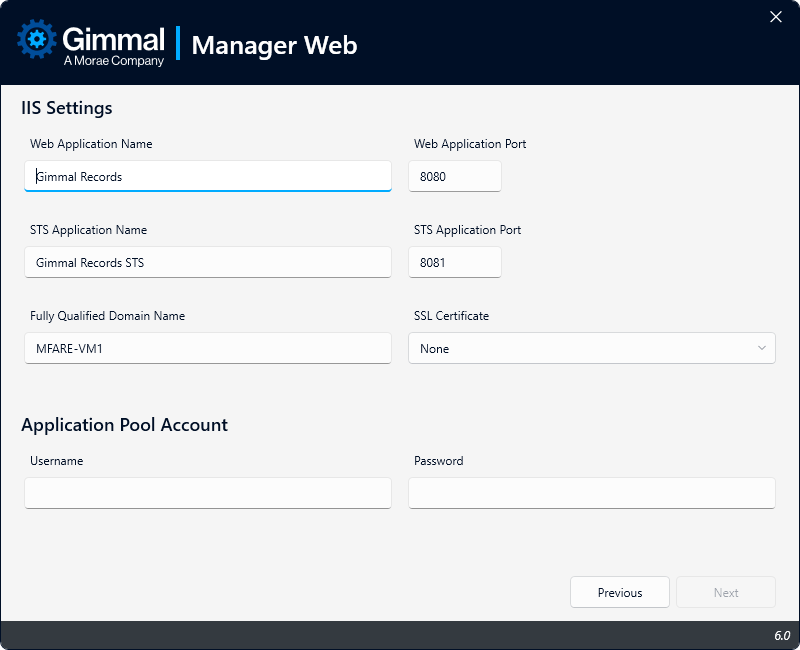Close the Manager Web installer window
The height and width of the screenshot is (650, 800).
coord(775,17)
